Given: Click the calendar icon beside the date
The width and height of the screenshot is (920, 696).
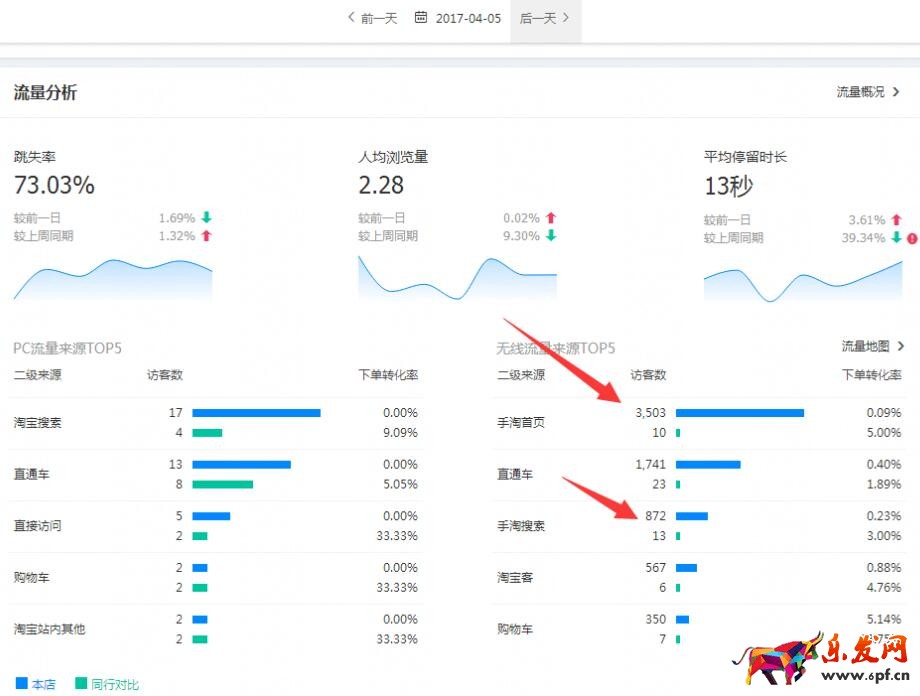Looking at the screenshot, I should pos(421,18).
